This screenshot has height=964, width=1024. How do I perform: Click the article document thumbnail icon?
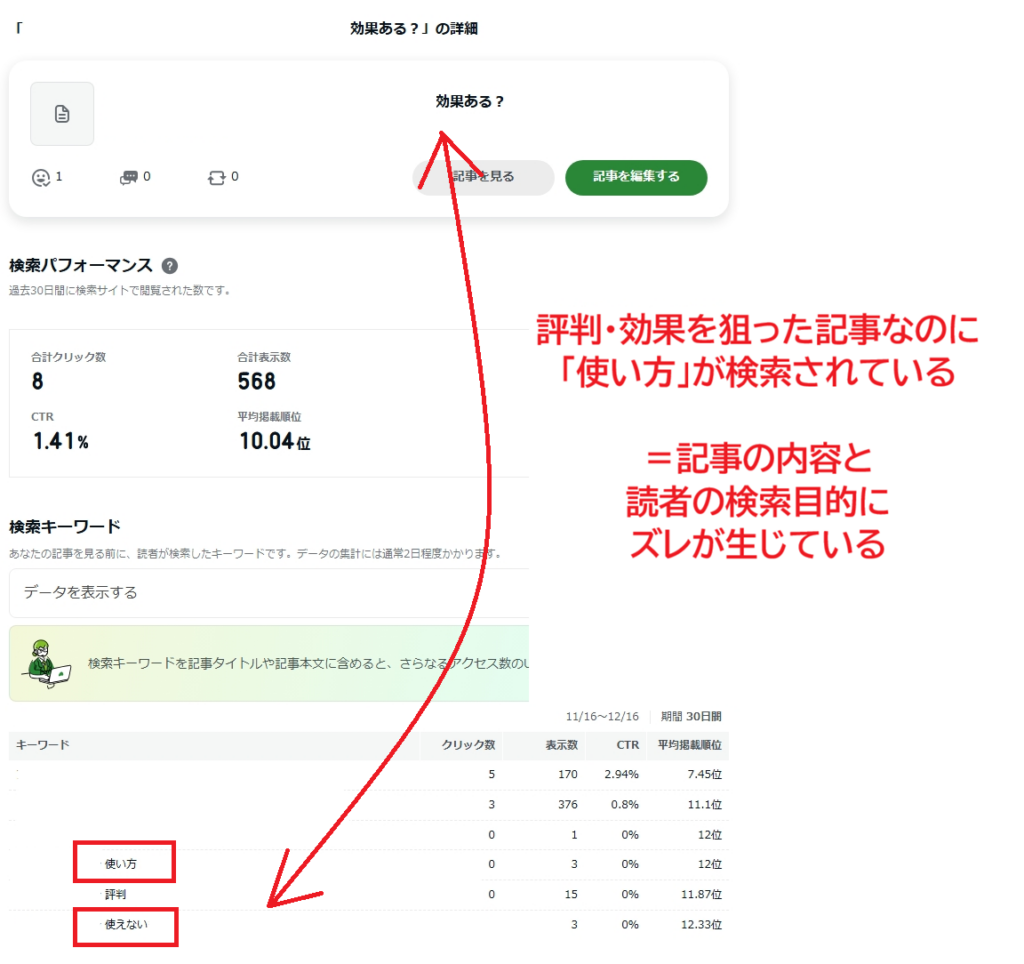point(62,114)
